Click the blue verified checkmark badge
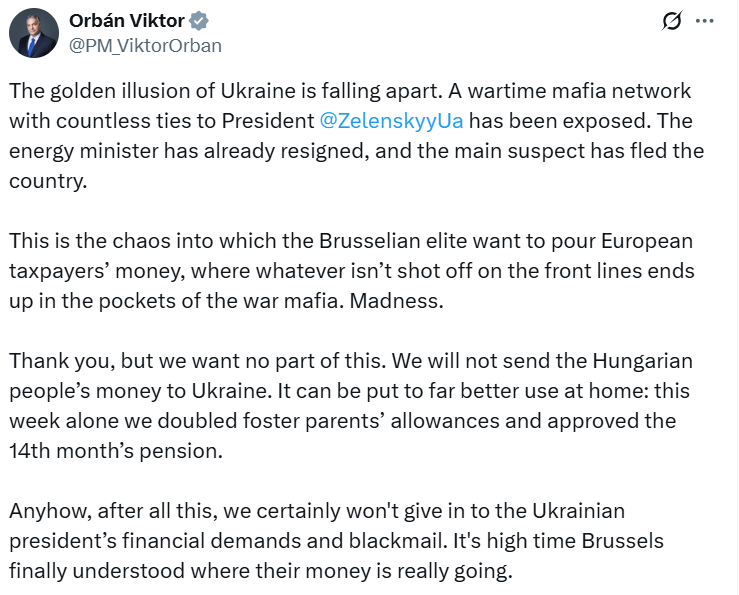The height and width of the screenshot is (595, 739). pos(200,21)
